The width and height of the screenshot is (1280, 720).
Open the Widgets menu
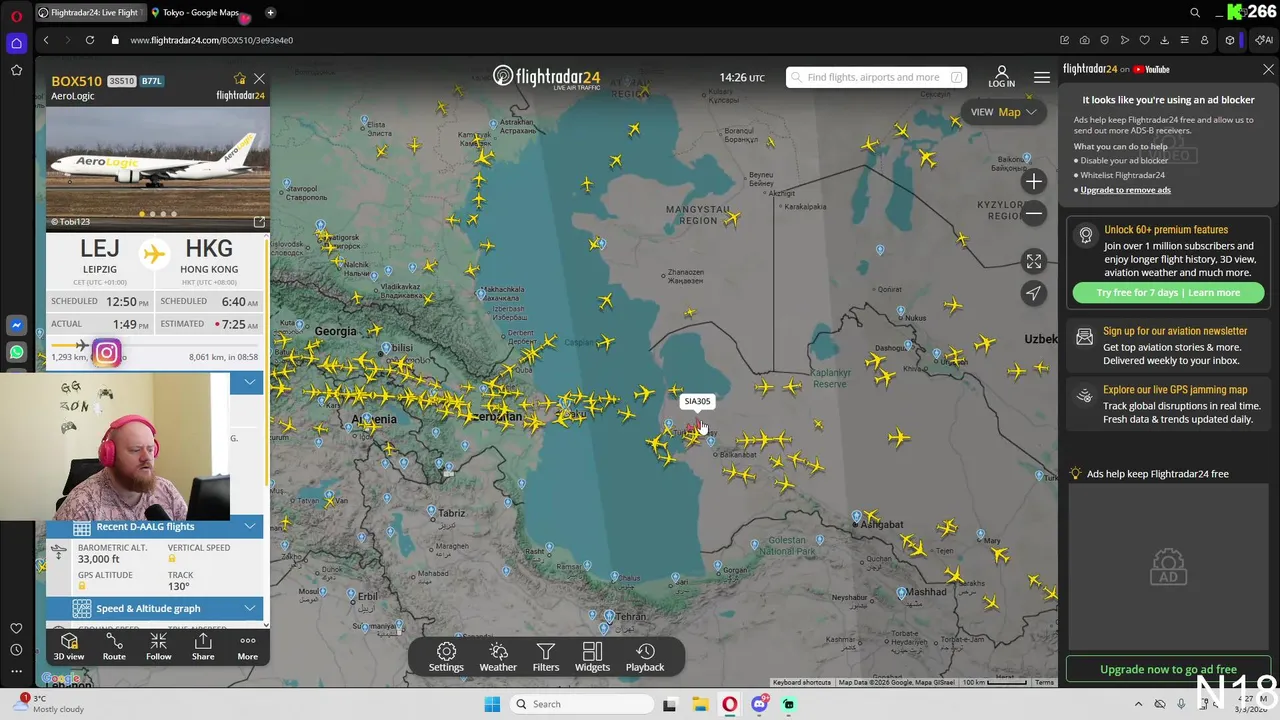[x=592, y=657]
